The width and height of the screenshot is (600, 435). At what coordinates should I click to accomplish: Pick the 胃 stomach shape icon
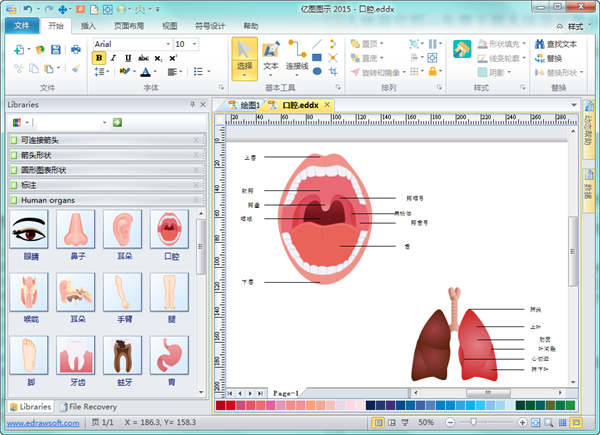[x=169, y=354]
